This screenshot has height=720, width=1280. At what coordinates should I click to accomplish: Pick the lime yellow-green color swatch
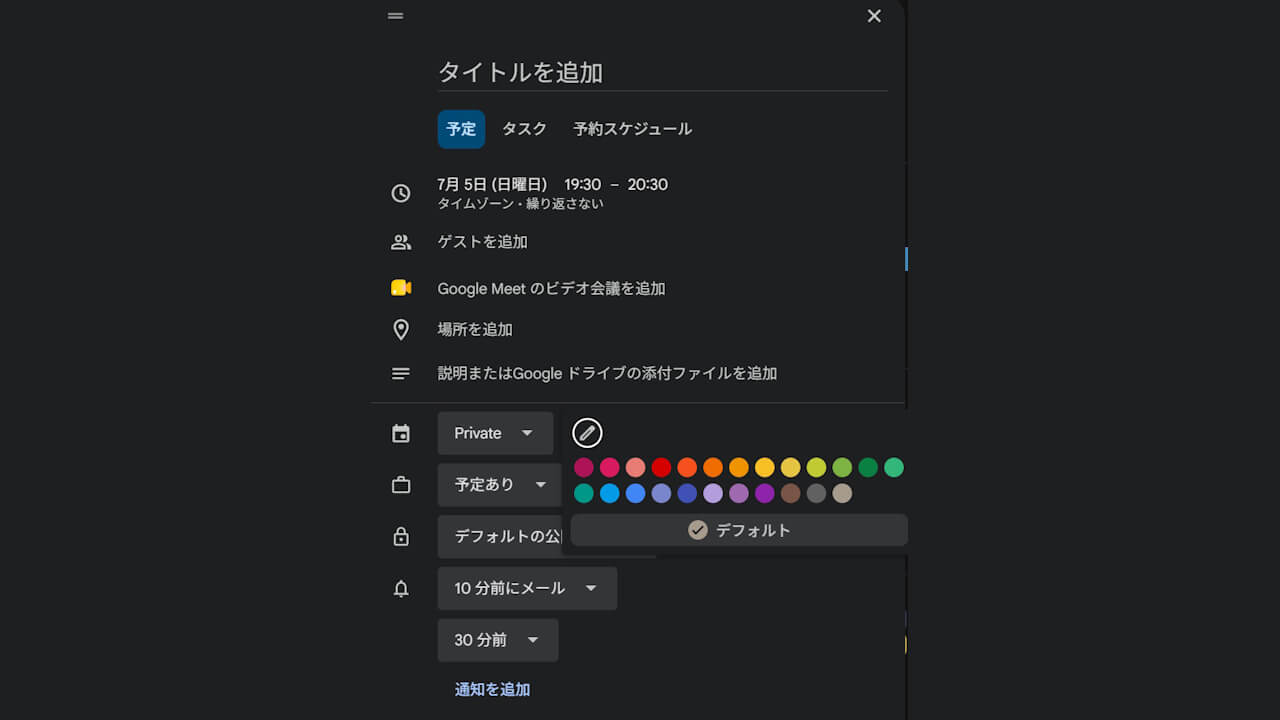817,467
